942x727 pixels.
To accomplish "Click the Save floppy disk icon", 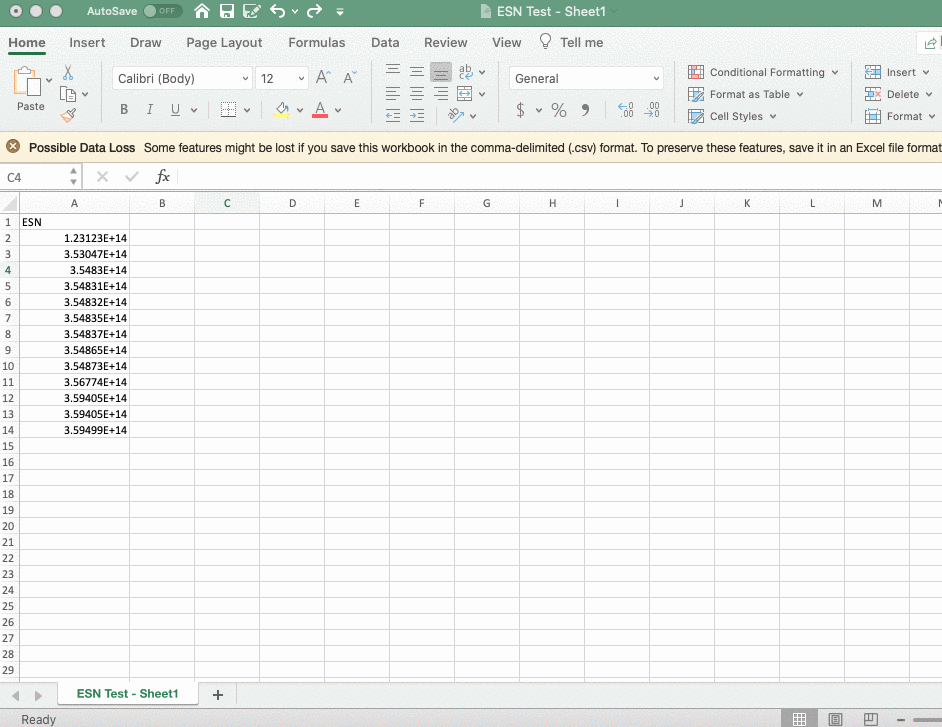I will pos(226,11).
